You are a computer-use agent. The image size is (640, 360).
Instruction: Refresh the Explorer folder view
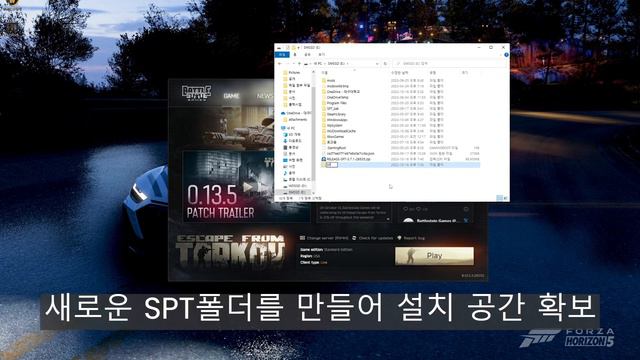point(385,64)
